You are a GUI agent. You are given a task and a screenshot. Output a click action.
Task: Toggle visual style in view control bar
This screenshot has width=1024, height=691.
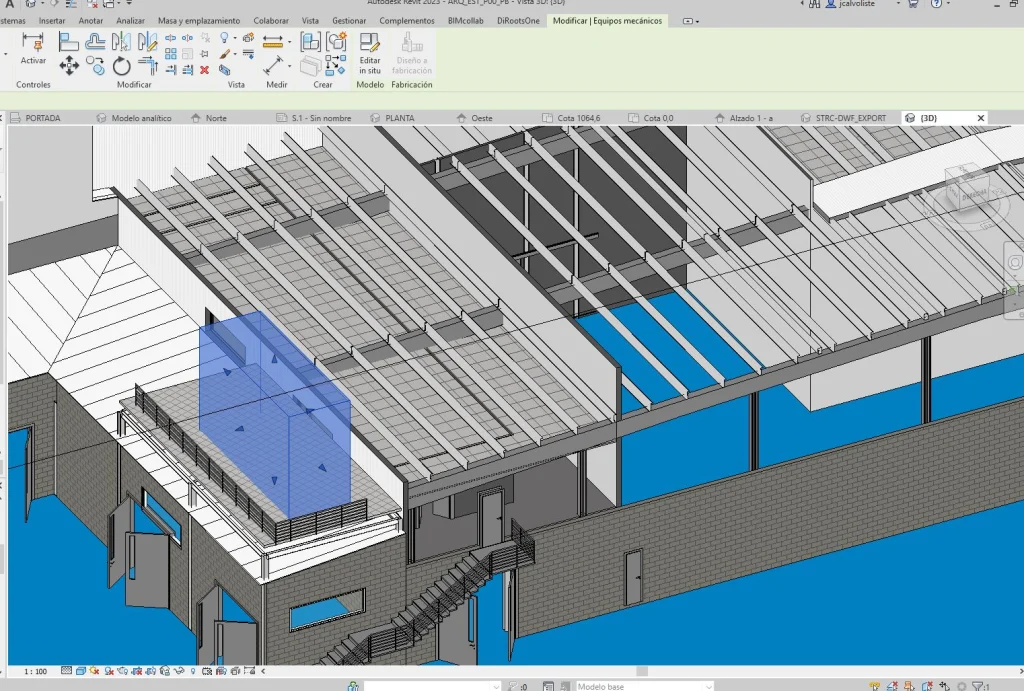82,671
